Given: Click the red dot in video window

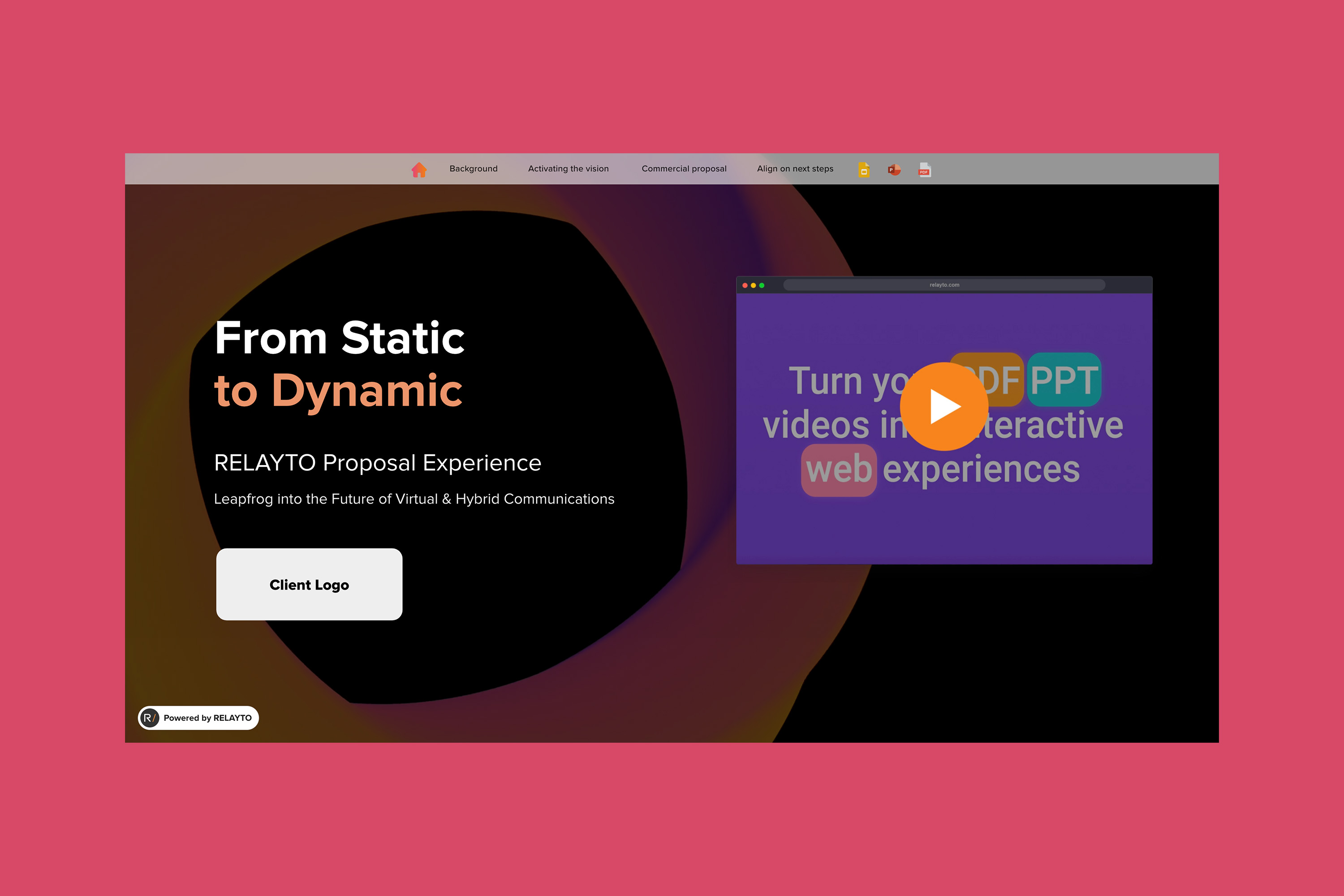Looking at the screenshot, I should 745,285.
